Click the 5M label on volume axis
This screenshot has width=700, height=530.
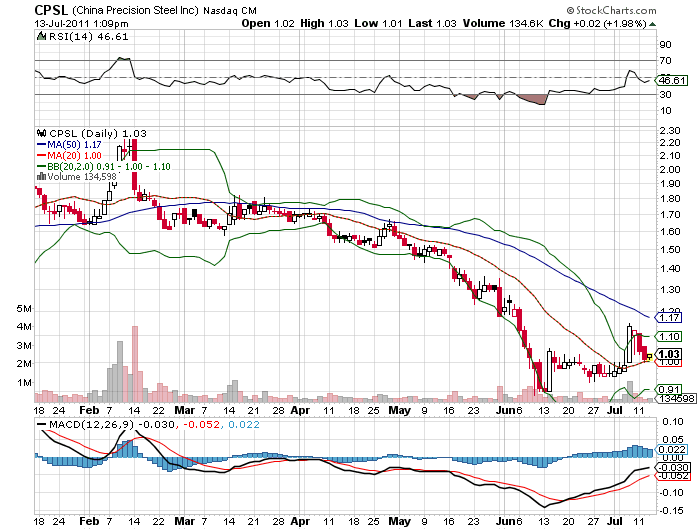click(x=25, y=309)
